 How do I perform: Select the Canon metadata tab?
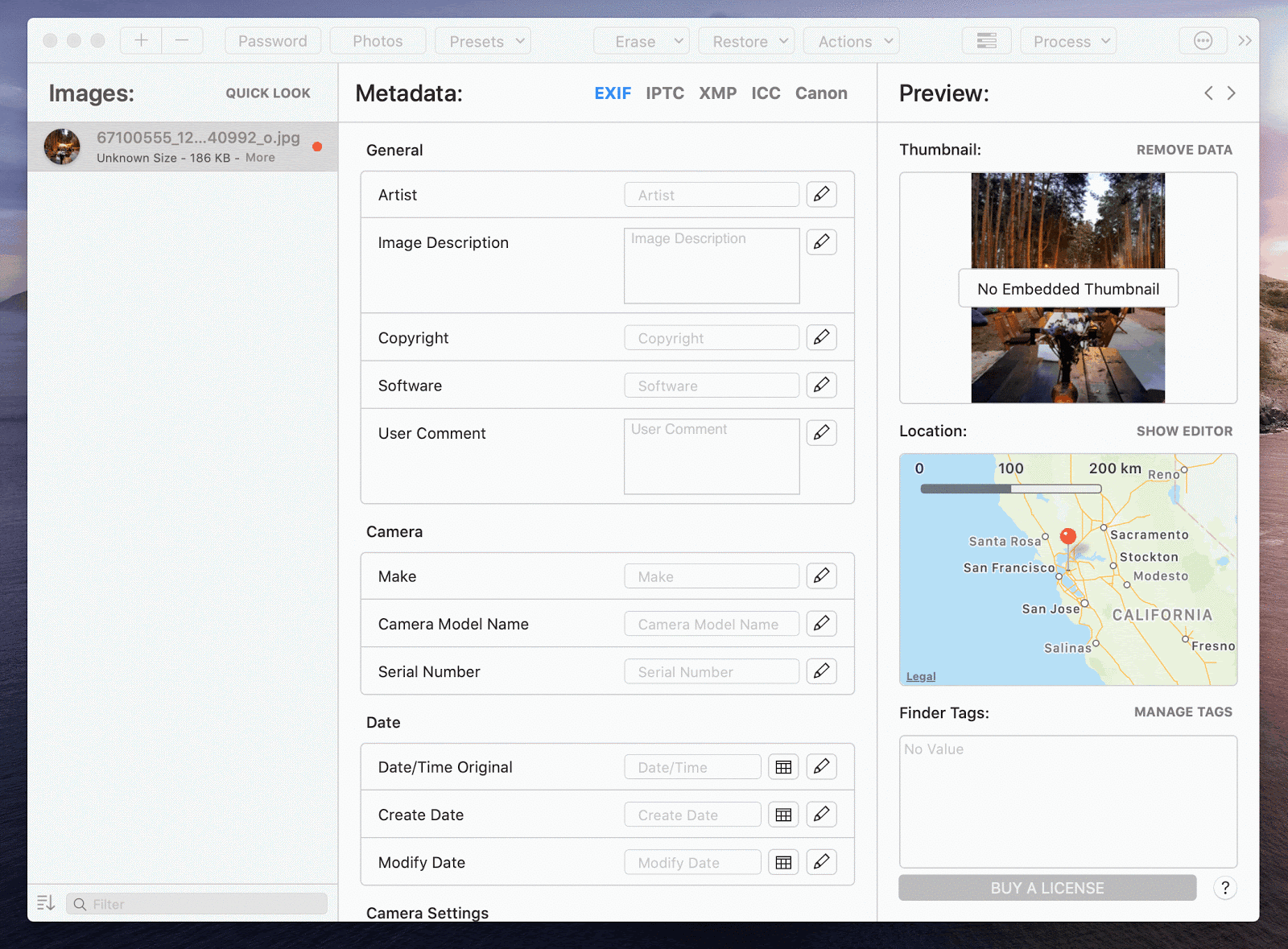[820, 93]
